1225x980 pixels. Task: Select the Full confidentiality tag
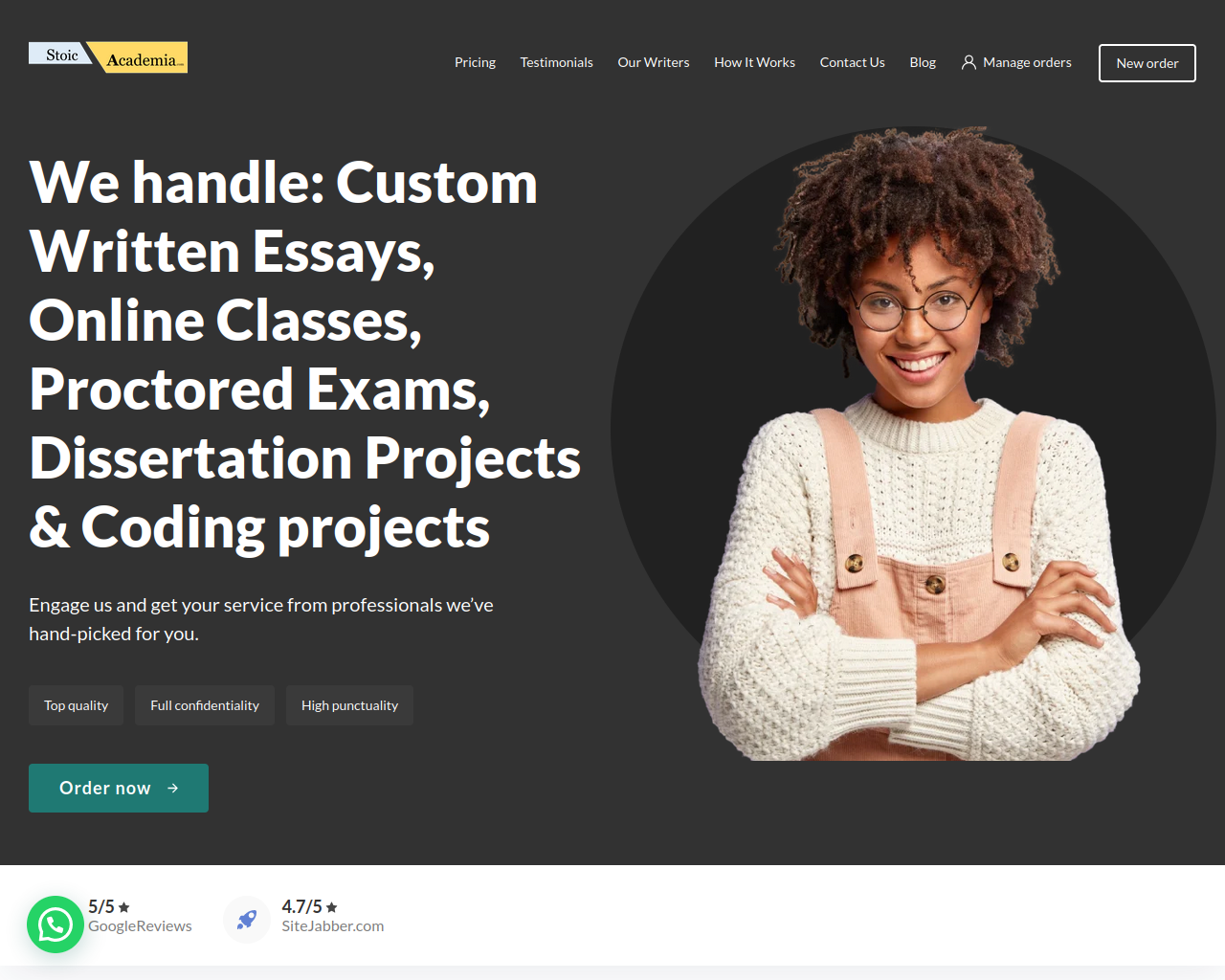coord(205,705)
